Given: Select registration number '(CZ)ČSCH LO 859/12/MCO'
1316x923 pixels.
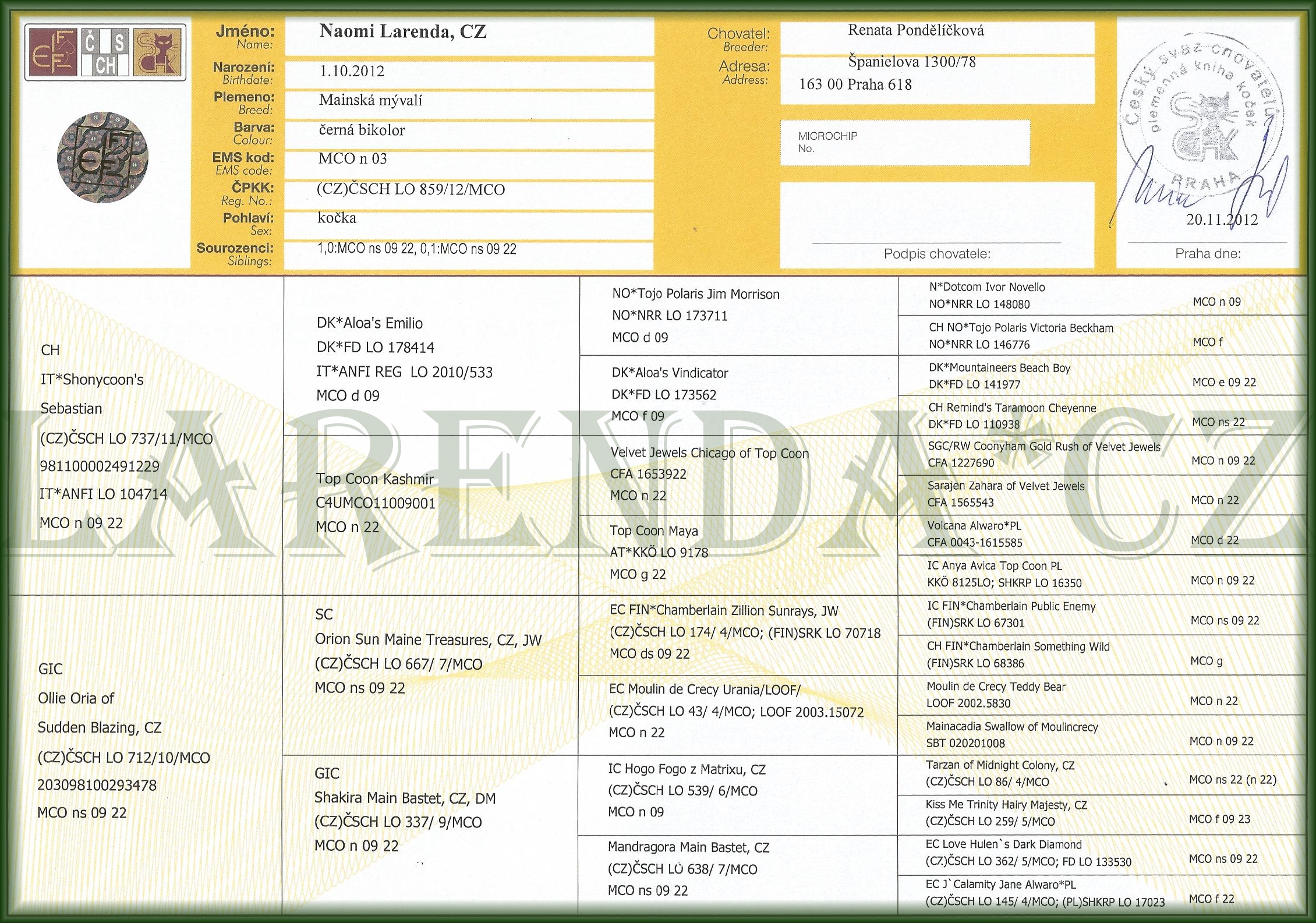Looking at the screenshot, I should [x=411, y=189].
